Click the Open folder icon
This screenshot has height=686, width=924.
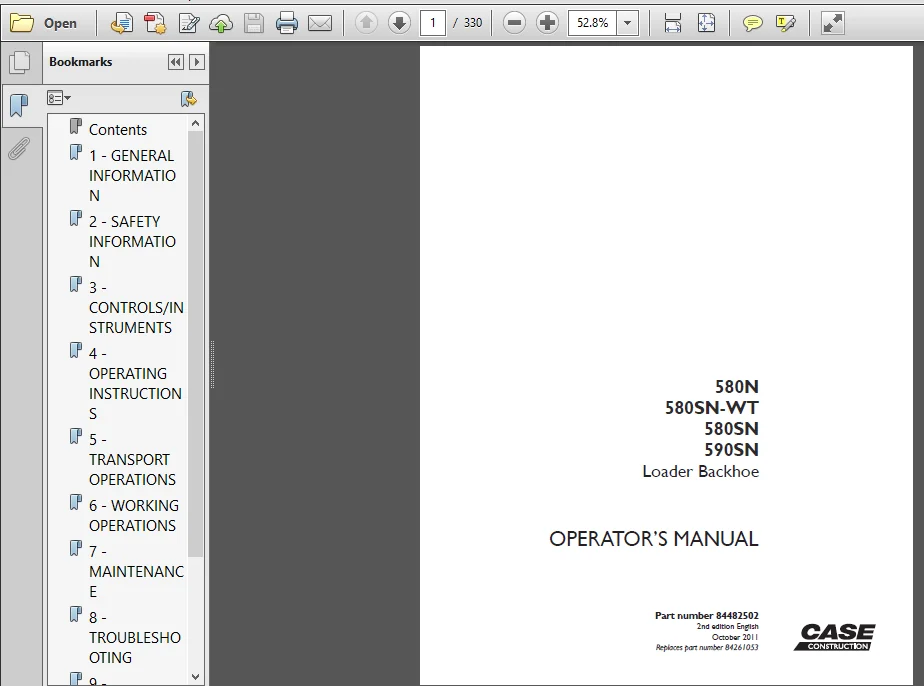22,23
